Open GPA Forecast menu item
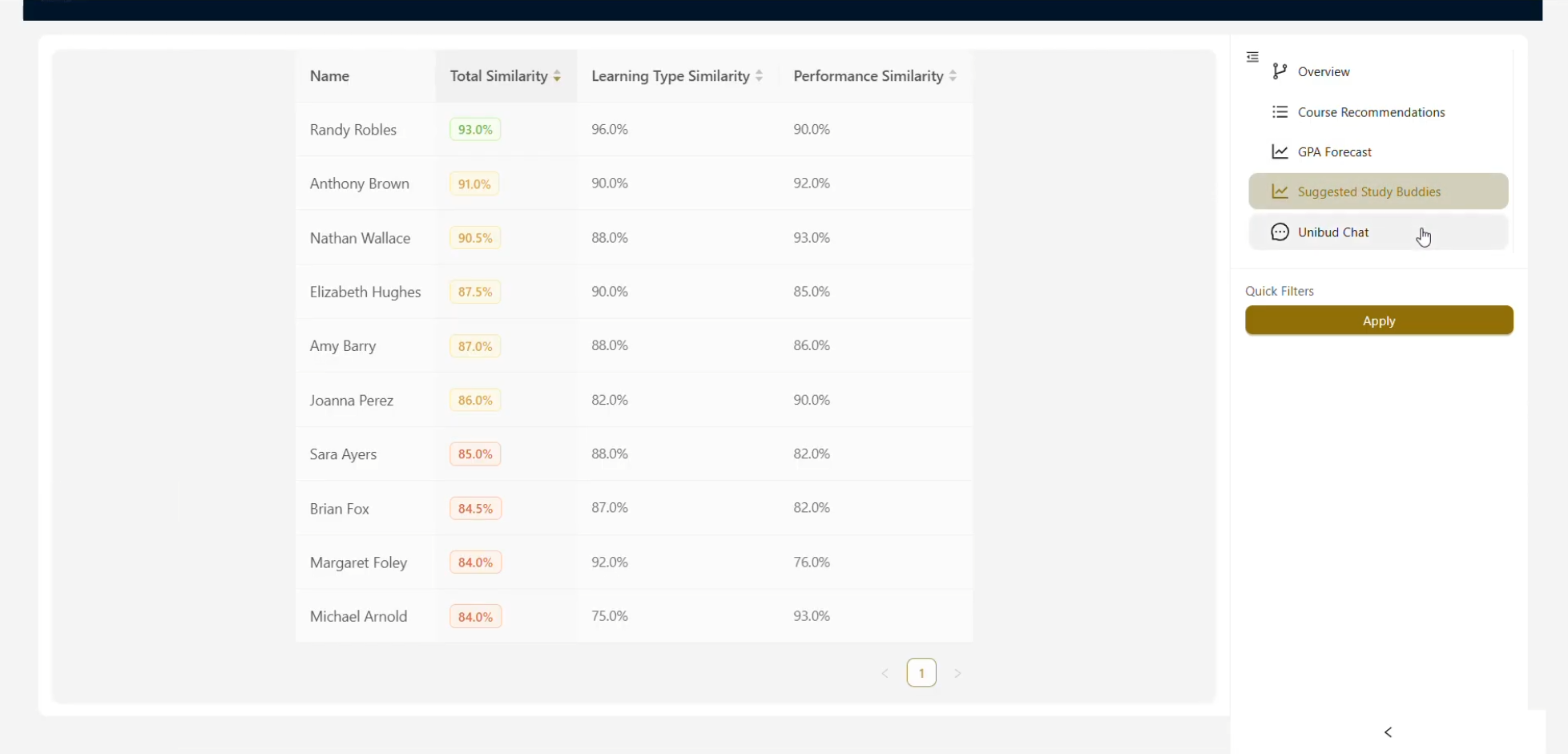The image size is (1568, 754). point(1378,151)
